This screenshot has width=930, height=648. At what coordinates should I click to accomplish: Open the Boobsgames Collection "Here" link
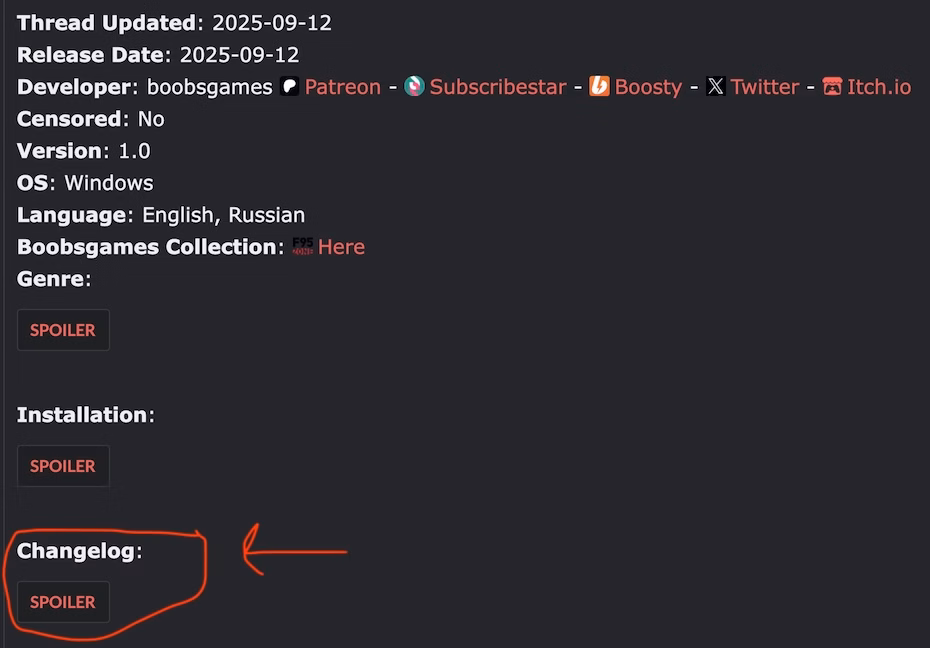coord(341,247)
